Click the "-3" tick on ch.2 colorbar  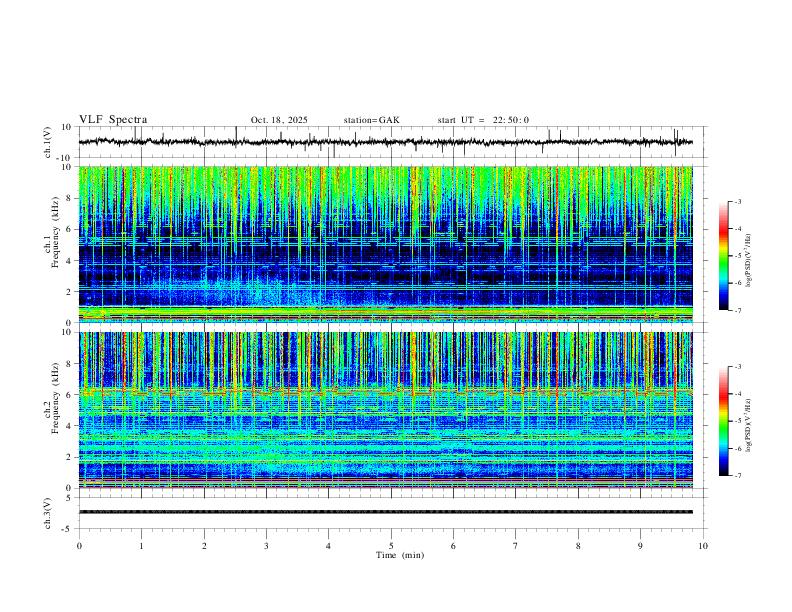[738, 367]
